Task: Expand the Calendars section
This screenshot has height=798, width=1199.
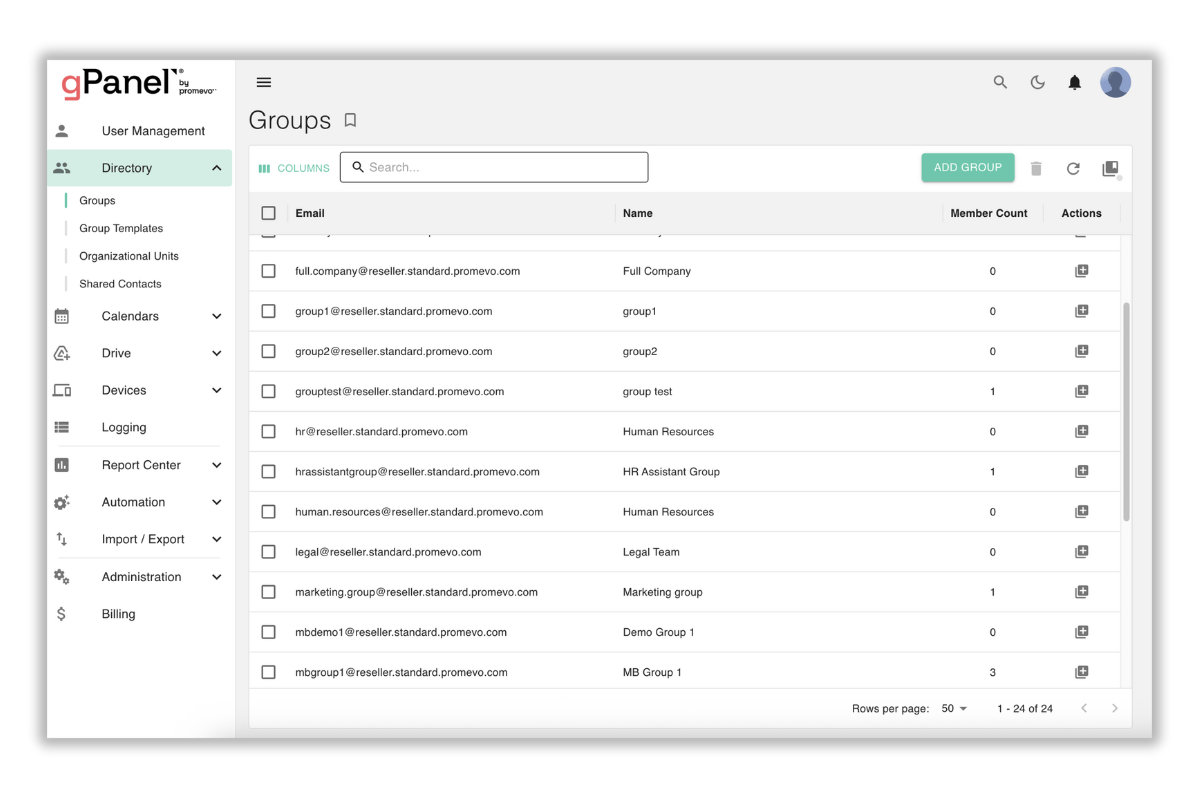Action: (x=216, y=316)
